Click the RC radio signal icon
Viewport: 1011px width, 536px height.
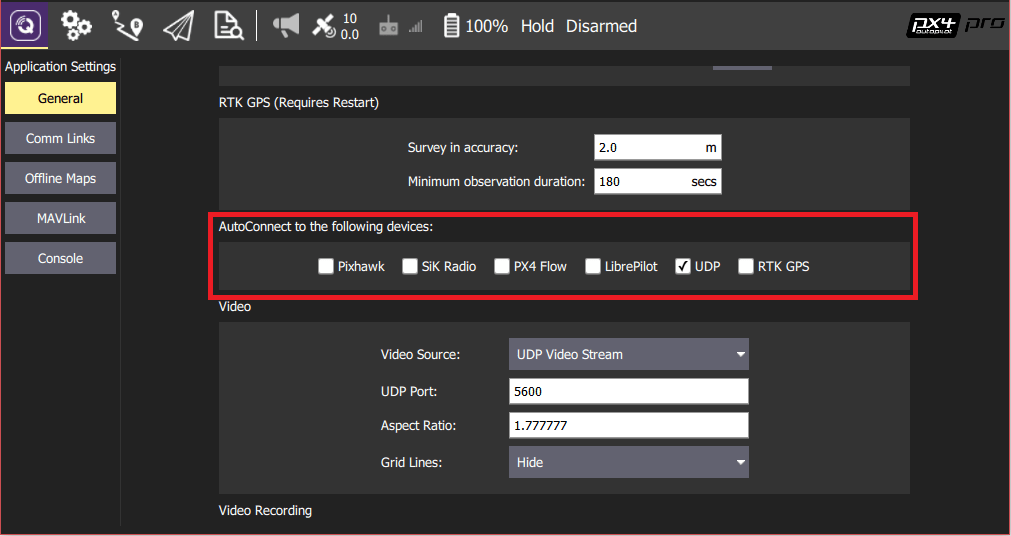[389, 27]
